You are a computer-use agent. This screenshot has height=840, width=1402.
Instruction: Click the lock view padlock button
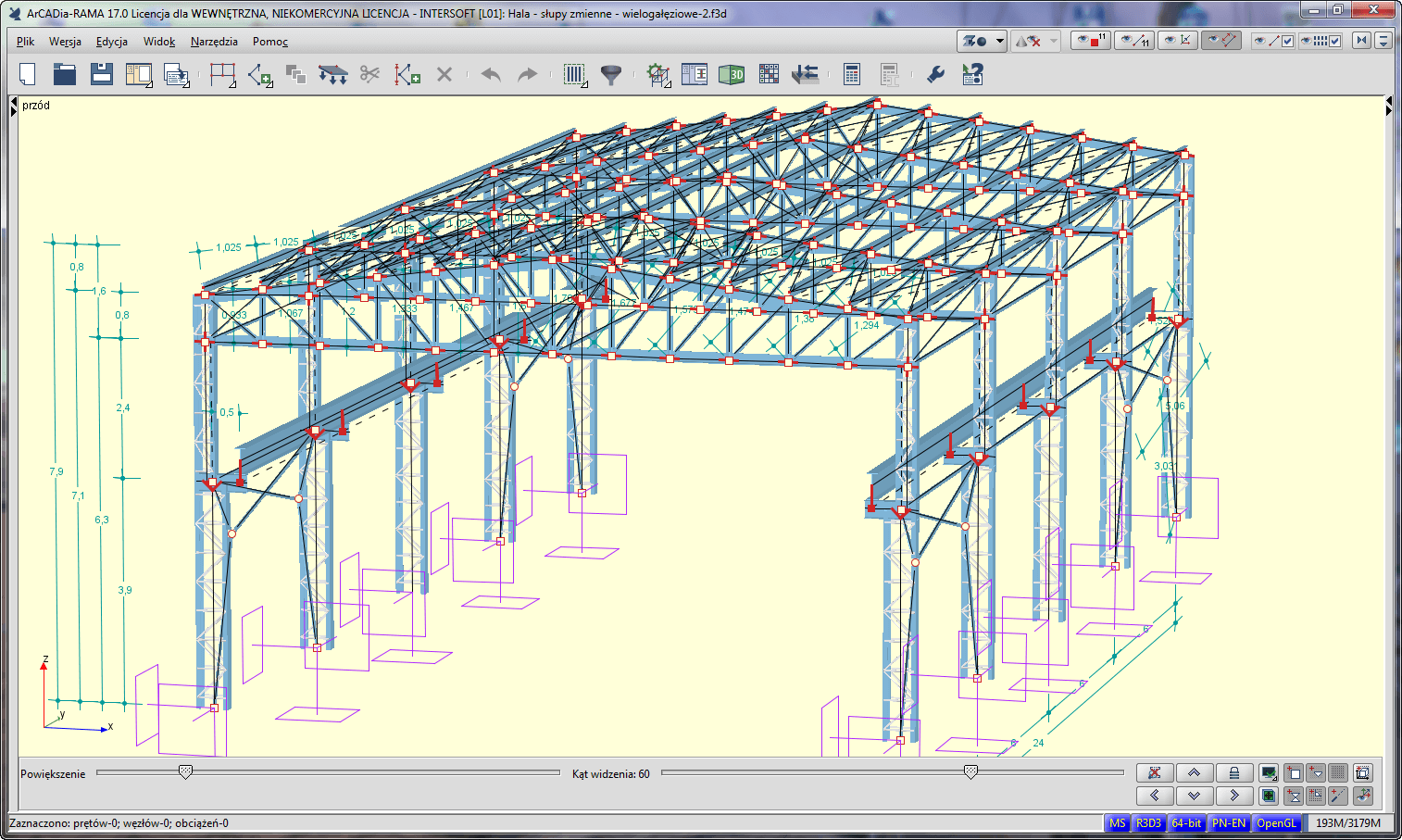1234,772
